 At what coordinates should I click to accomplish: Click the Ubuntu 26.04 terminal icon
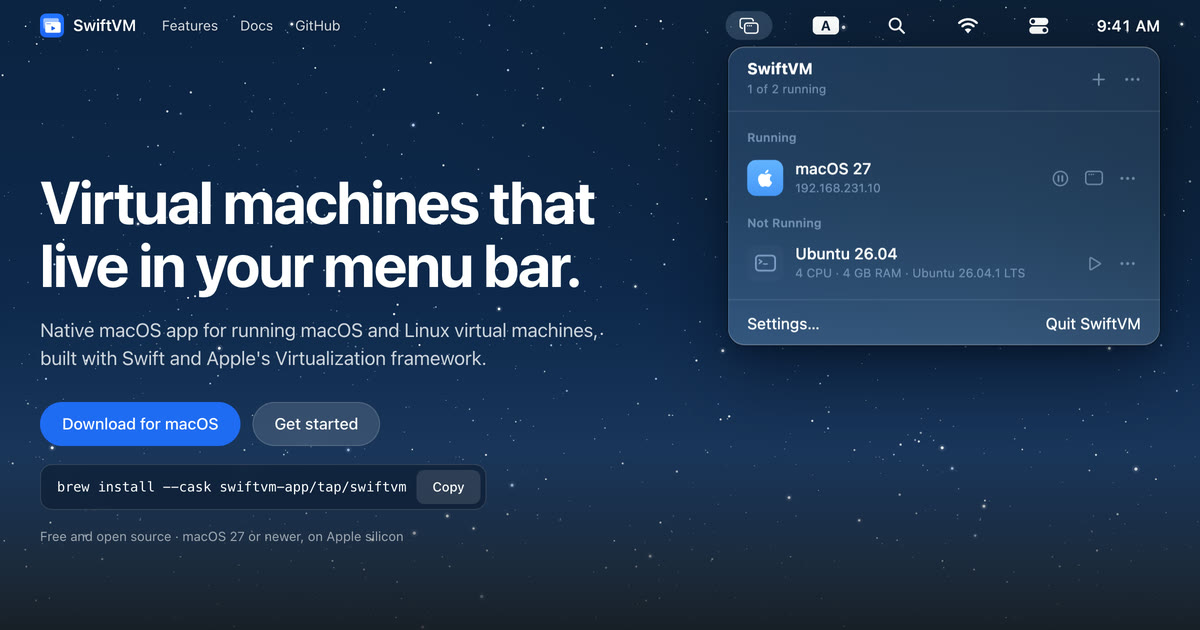[x=765, y=263]
